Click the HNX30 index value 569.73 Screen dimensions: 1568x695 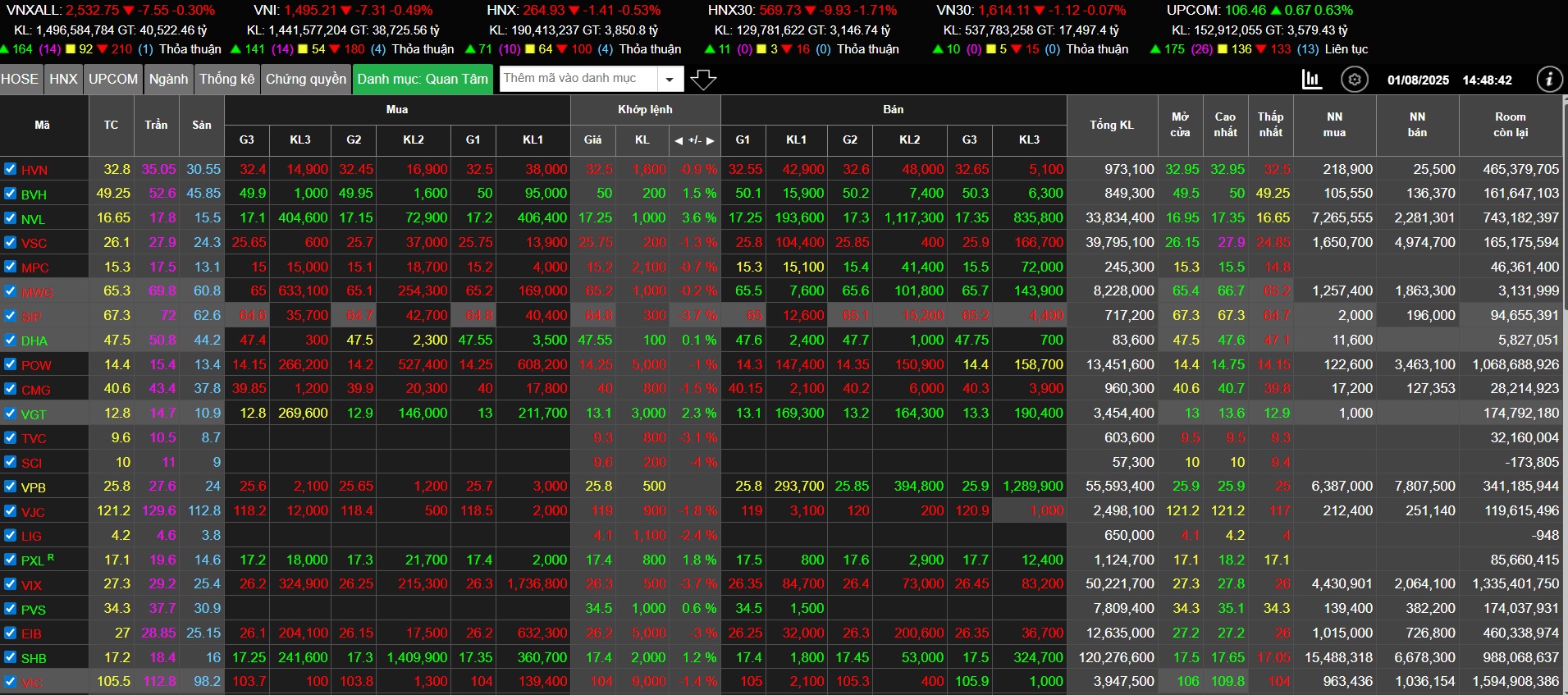pos(778,10)
